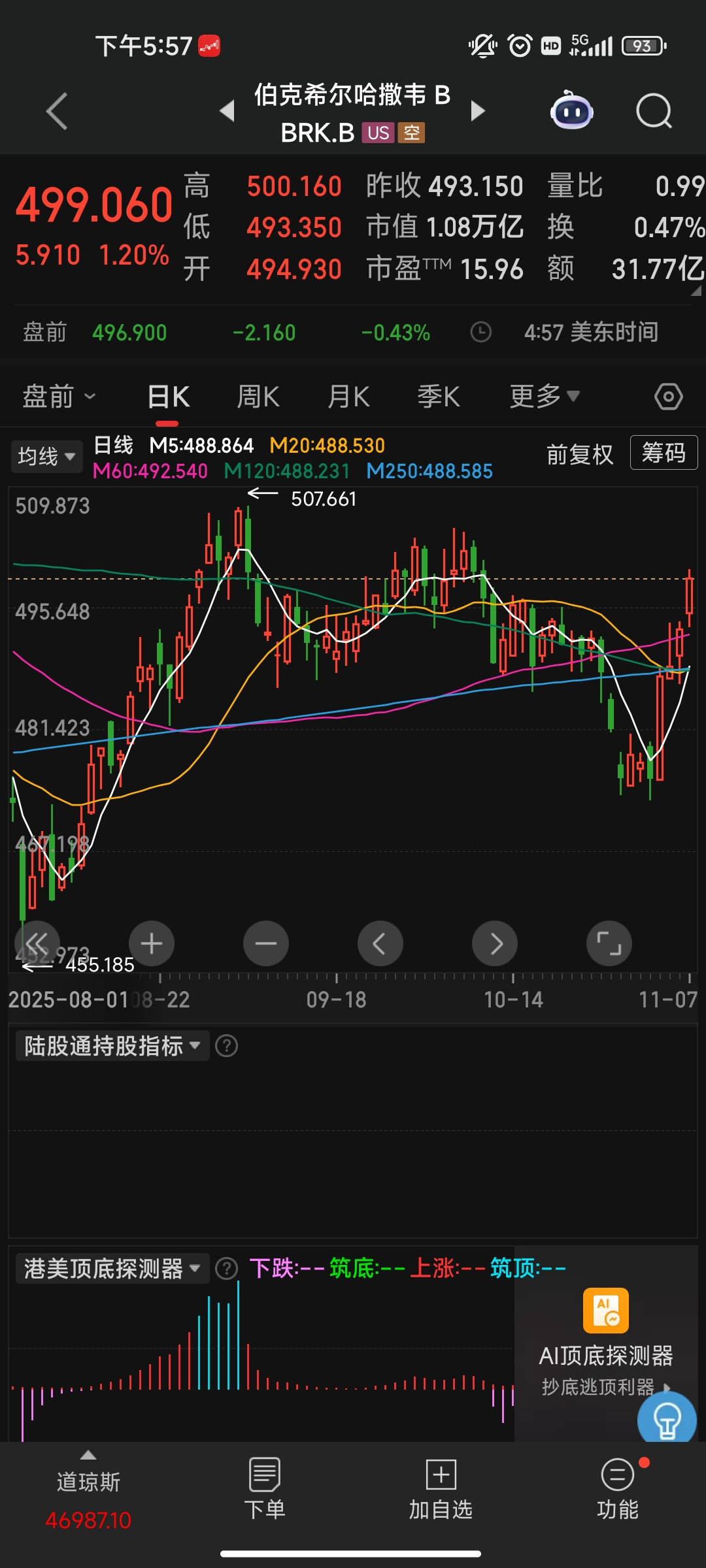Tap the US market badge
Image resolution: width=706 pixels, height=1568 pixels.
[x=378, y=133]
